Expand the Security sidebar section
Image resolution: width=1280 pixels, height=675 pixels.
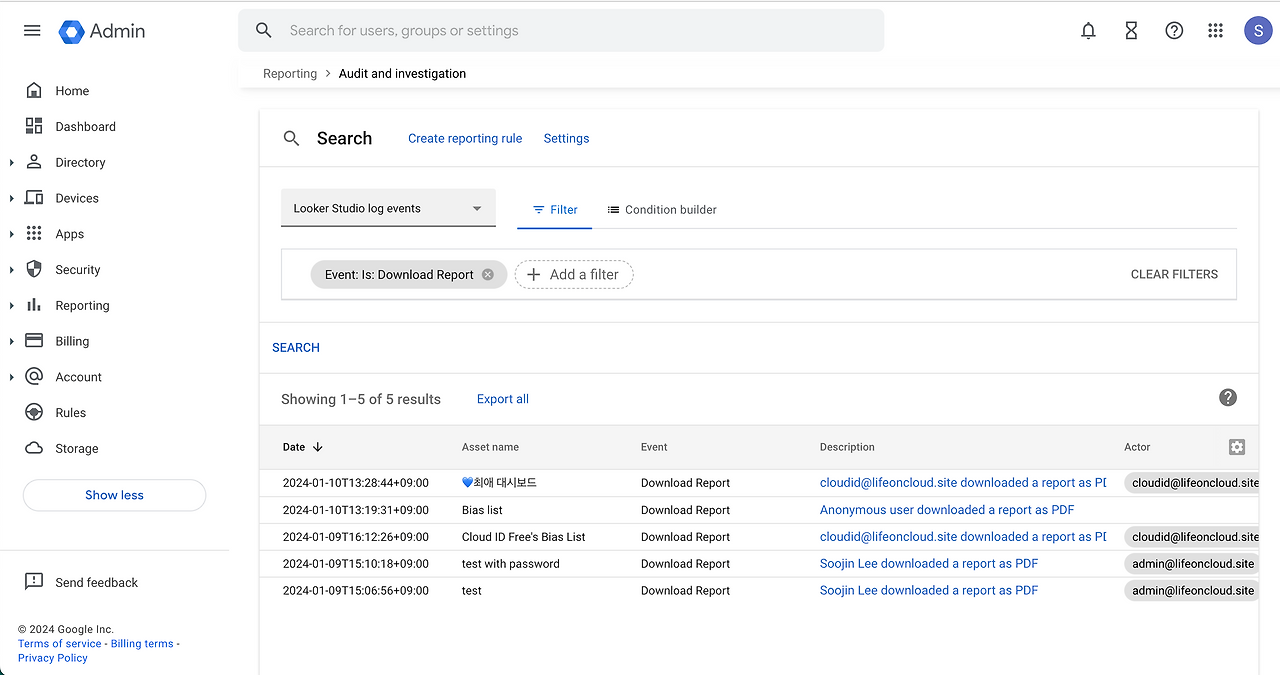[x=12, y=270]
